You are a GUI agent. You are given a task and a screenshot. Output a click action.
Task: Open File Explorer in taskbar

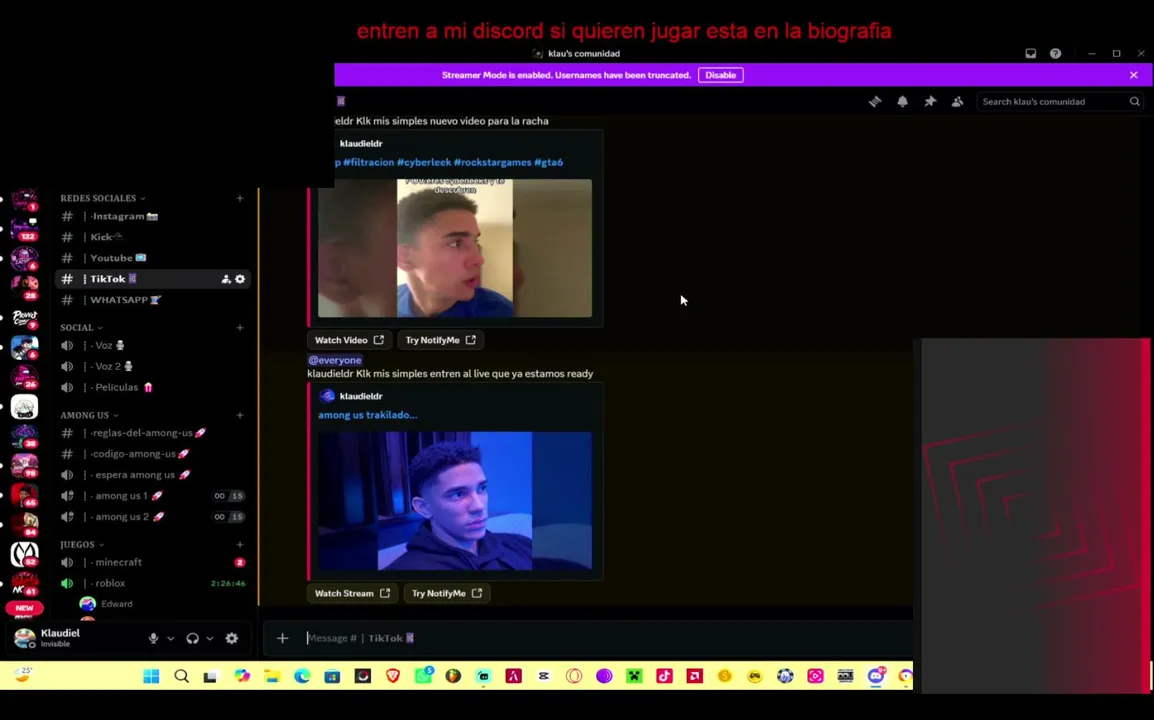[x=272, y=676]
